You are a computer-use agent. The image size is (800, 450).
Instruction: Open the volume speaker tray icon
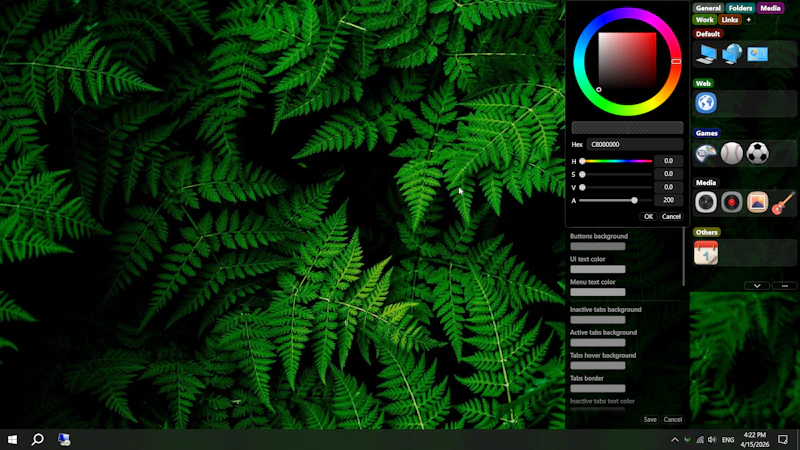(x=712, y=440)
